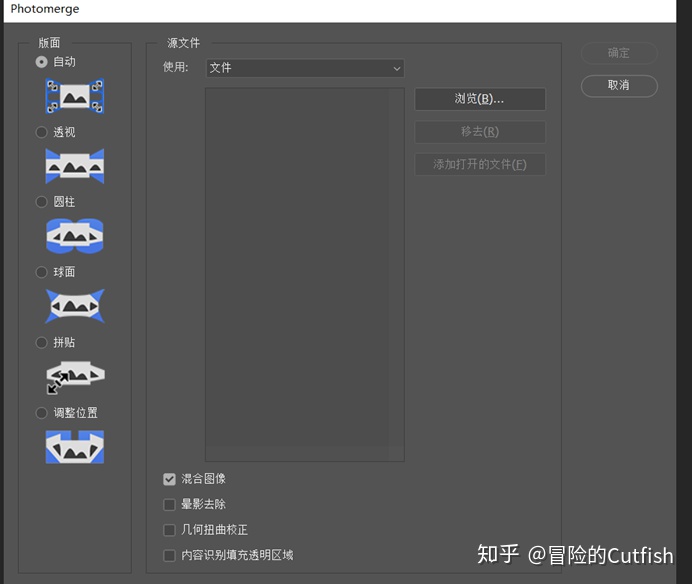Click the 确定 button
Screen dimensions: 692x584
(619, 53)
